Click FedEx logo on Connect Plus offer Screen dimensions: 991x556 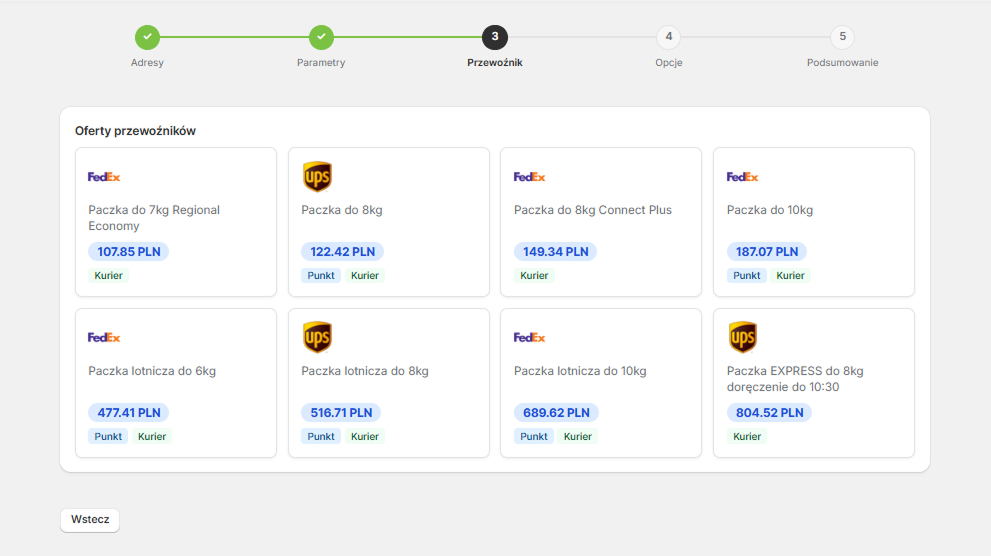pyautogui.click(x=529, y=177)
